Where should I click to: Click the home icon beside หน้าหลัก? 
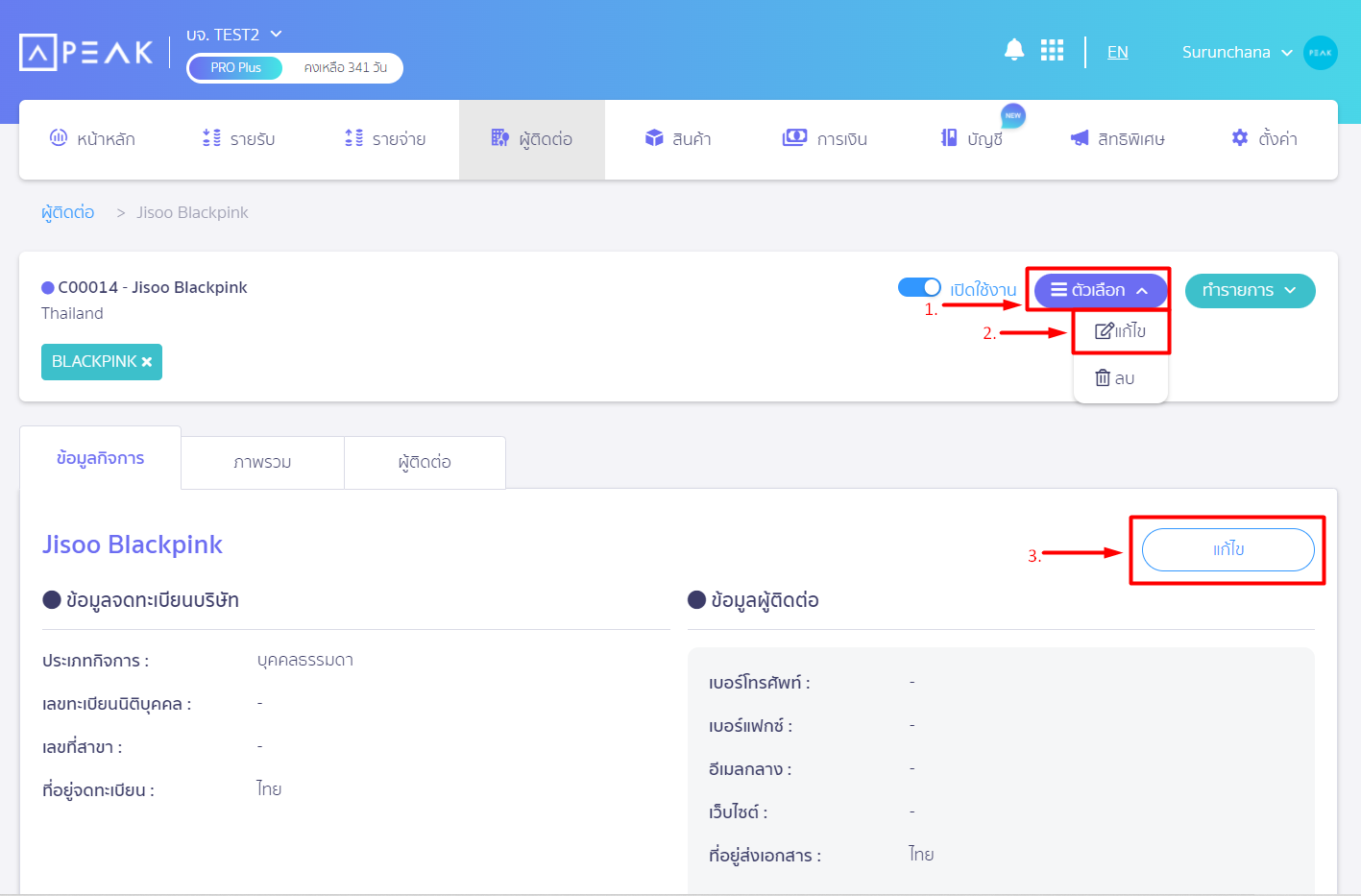(x=59, y=138)
